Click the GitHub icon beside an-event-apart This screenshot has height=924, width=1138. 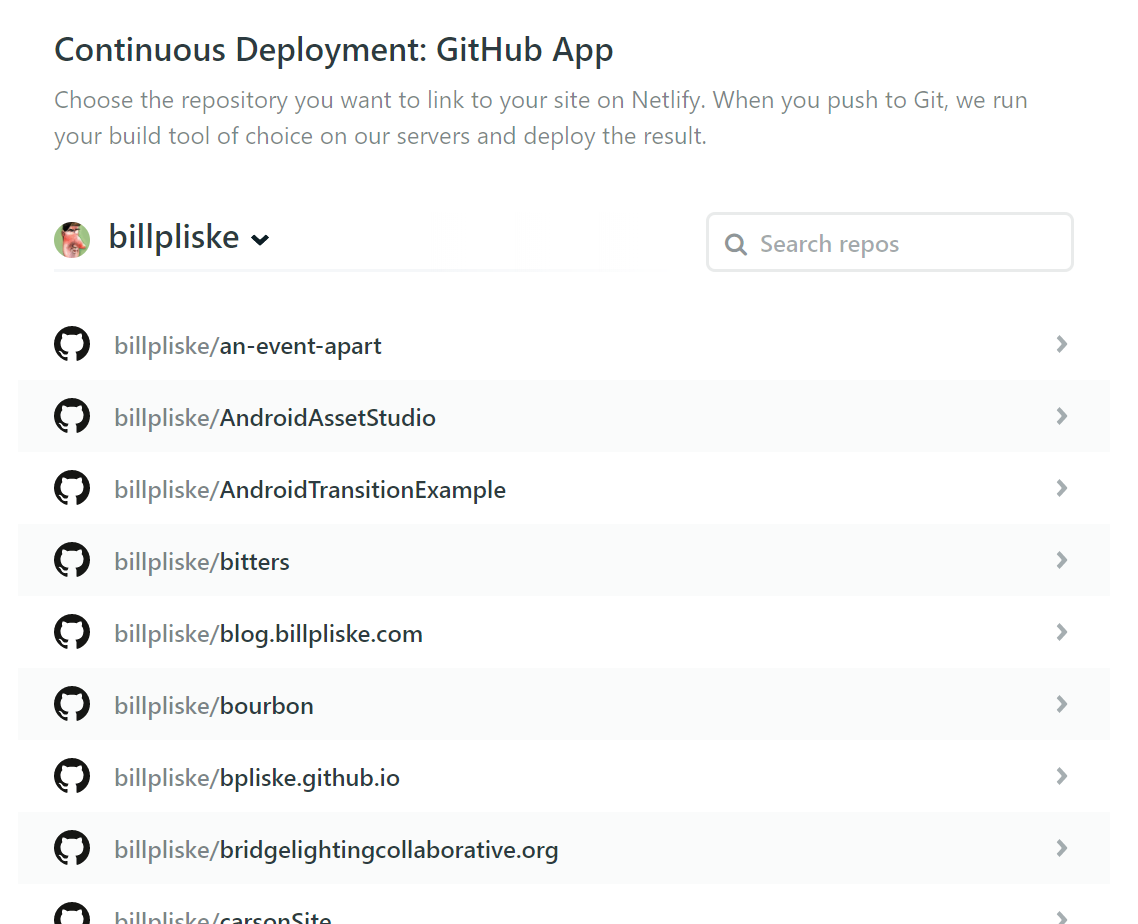72,344
